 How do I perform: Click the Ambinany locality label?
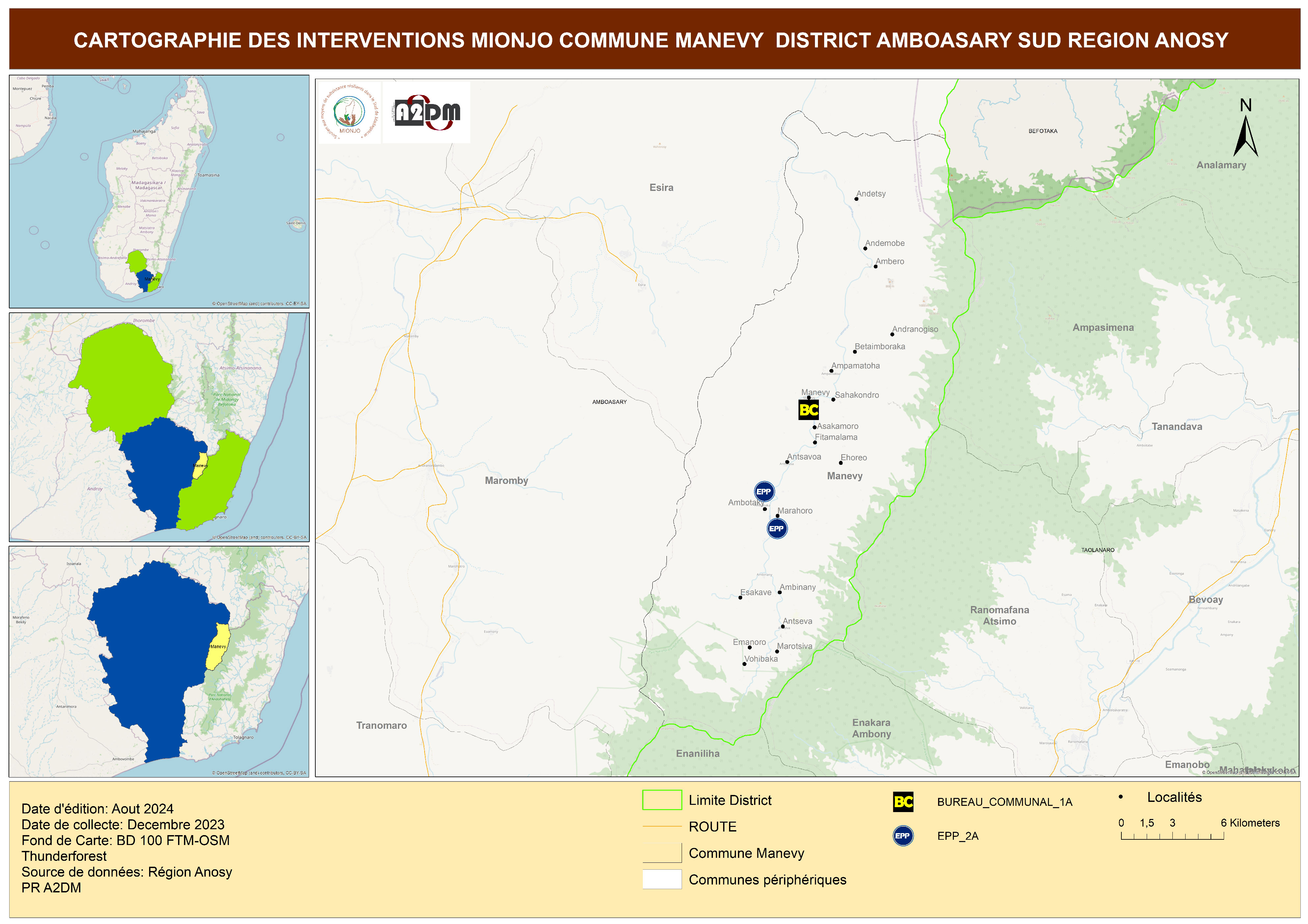click(x=798, y=587)
